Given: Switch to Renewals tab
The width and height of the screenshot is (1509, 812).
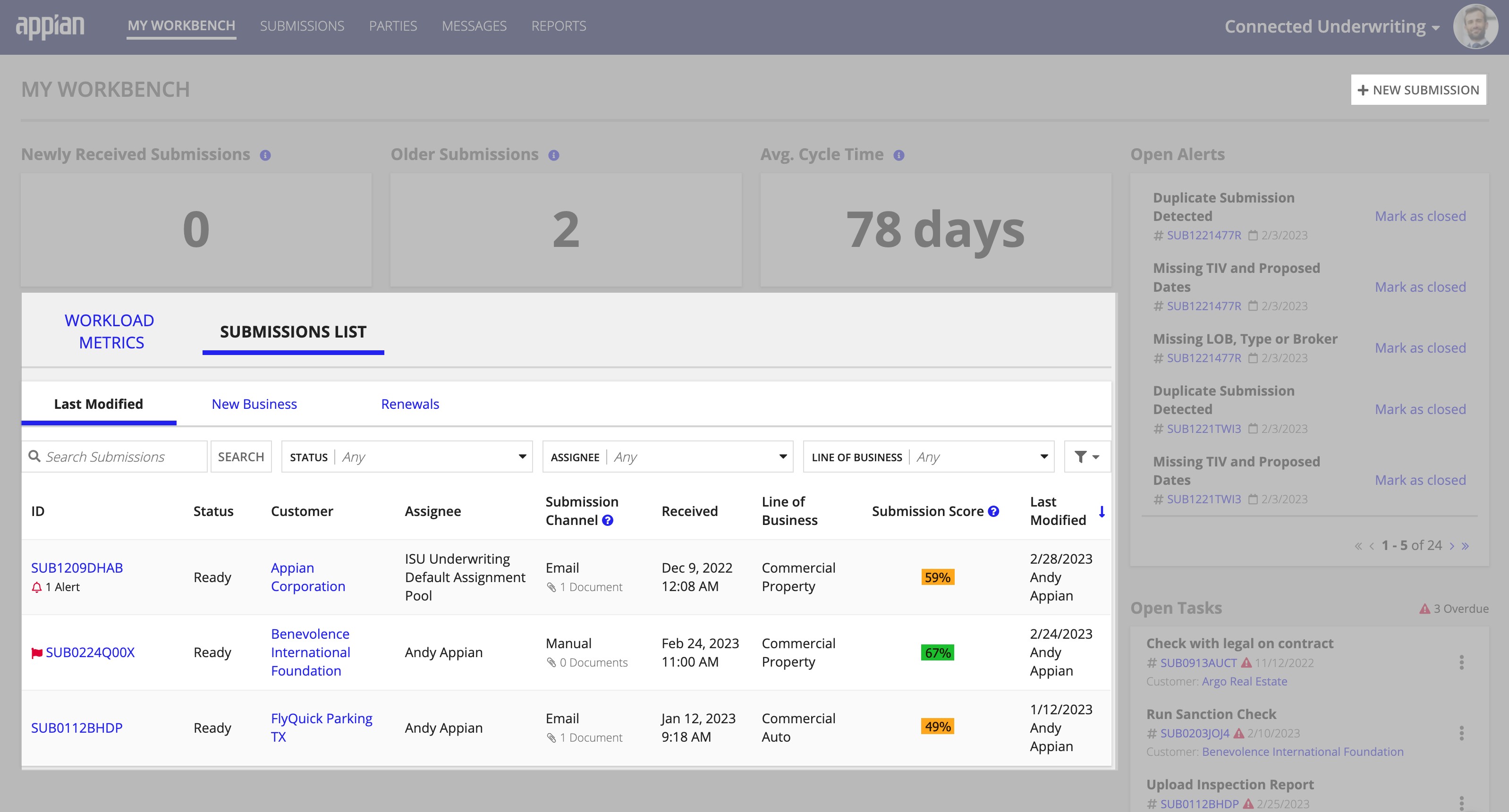Looking at the screenshot, I should 410,404.
